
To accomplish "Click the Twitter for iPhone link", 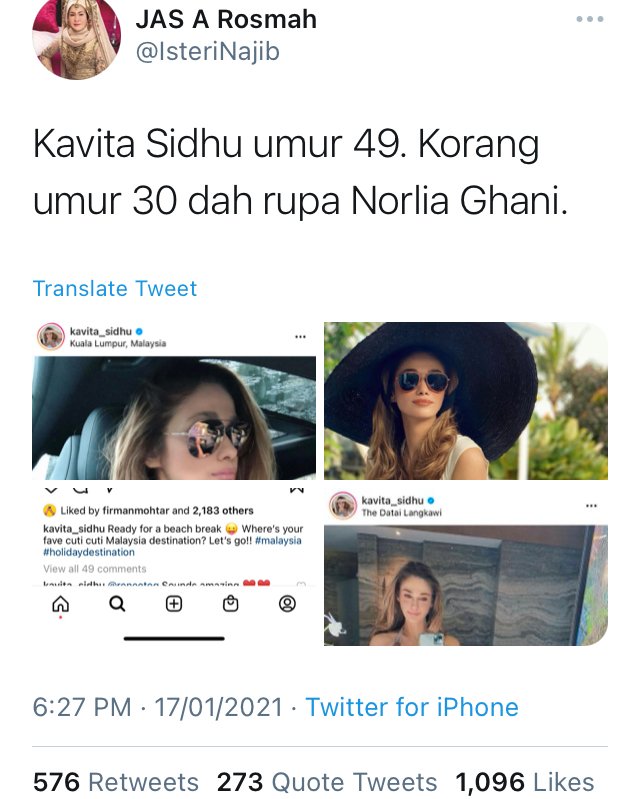I will pos(412,707).
